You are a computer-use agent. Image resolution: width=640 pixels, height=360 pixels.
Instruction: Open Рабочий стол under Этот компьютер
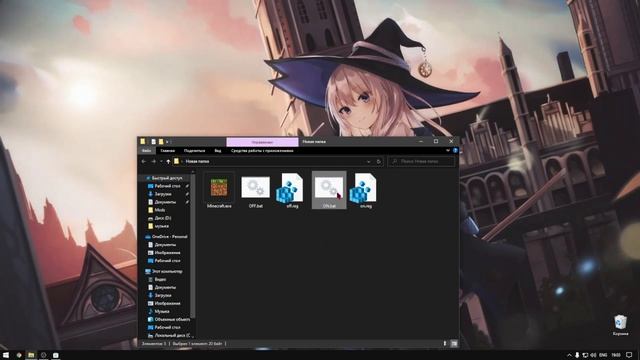[164, 327]
